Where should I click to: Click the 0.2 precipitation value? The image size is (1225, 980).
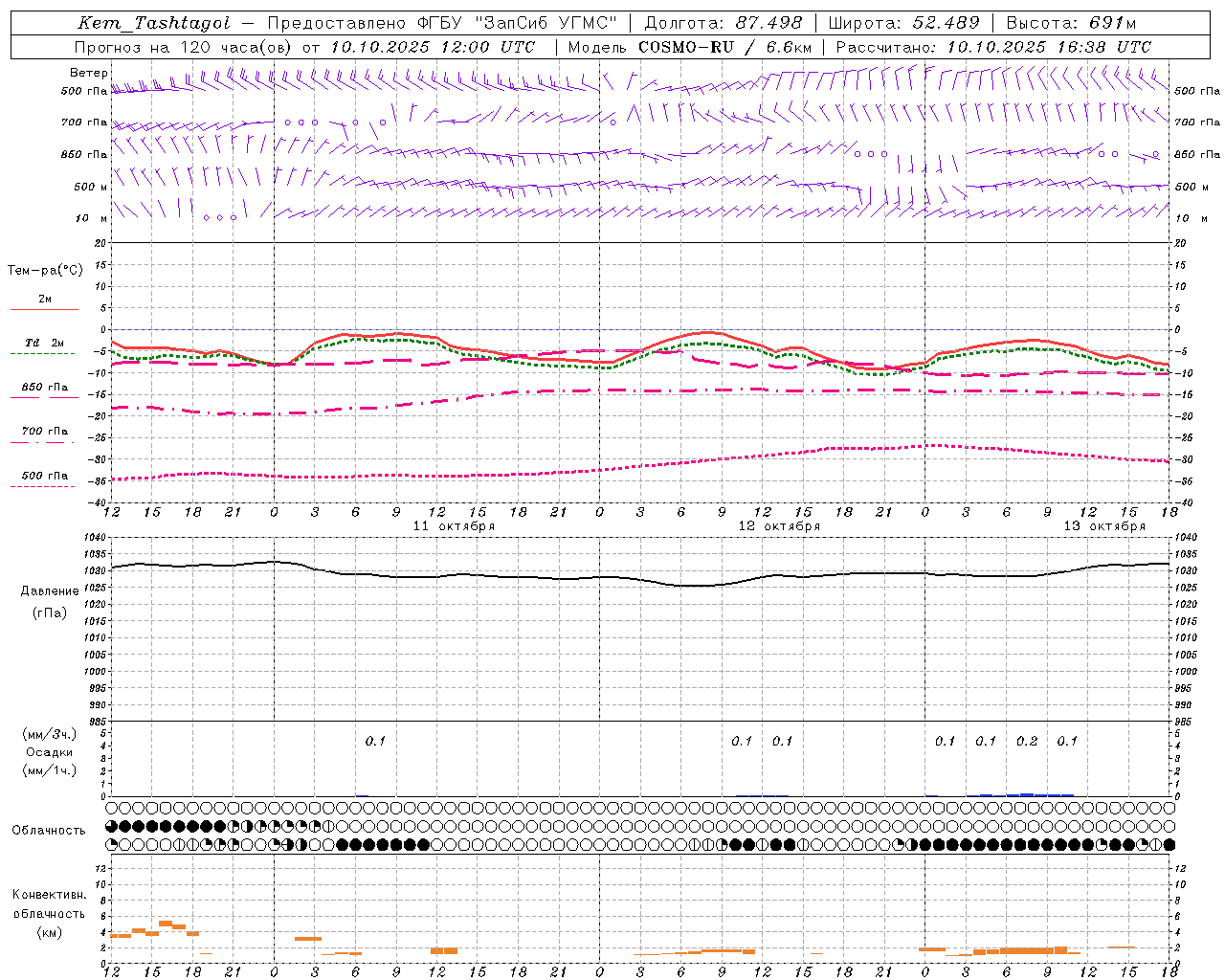[x=1026, y=741]
